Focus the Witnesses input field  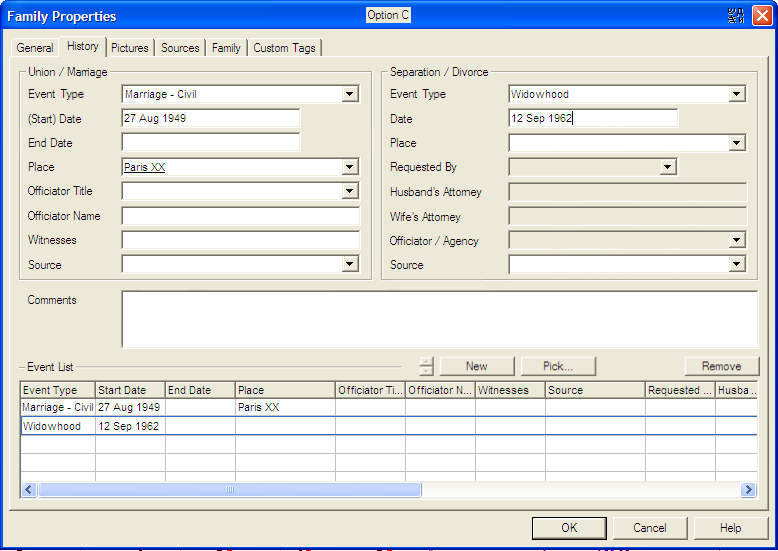point(240,241)
